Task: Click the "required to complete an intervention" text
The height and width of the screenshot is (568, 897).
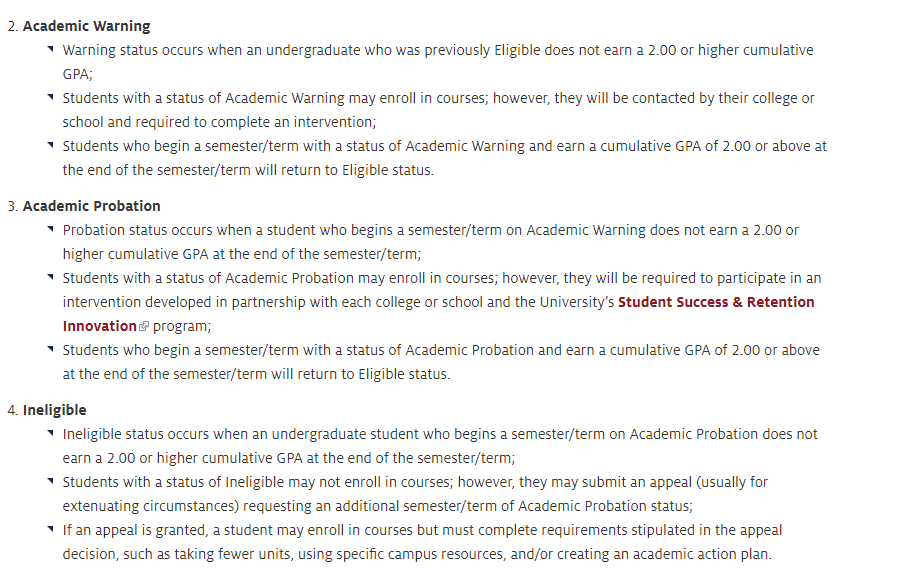Action: 248,122
